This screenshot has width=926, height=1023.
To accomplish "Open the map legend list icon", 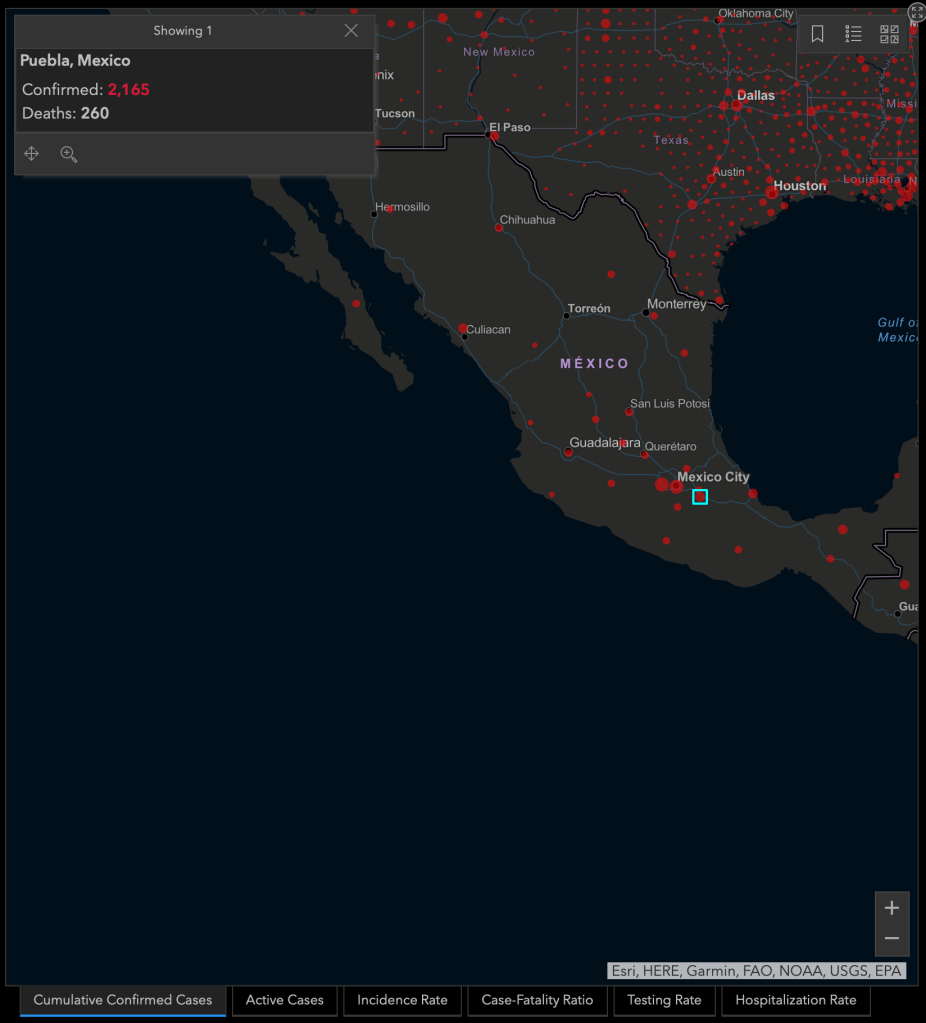I will 853,34.
